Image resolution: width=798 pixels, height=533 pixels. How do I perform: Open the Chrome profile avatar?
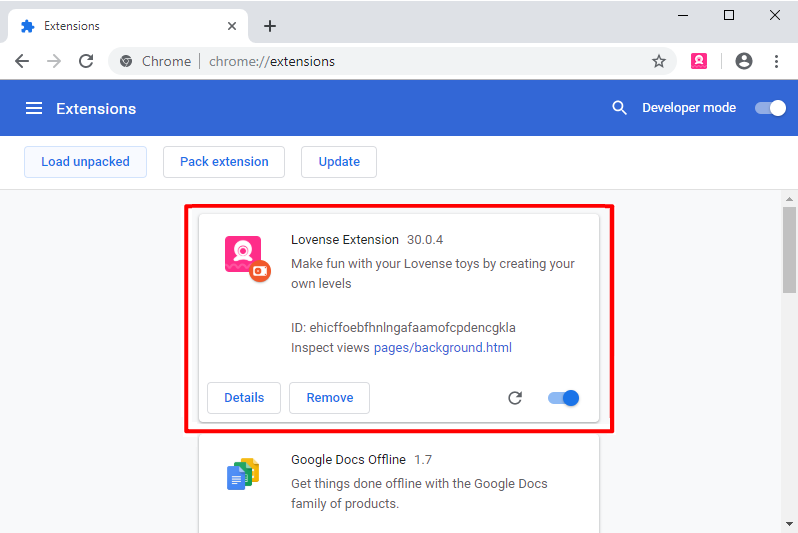tap(743, 61)
